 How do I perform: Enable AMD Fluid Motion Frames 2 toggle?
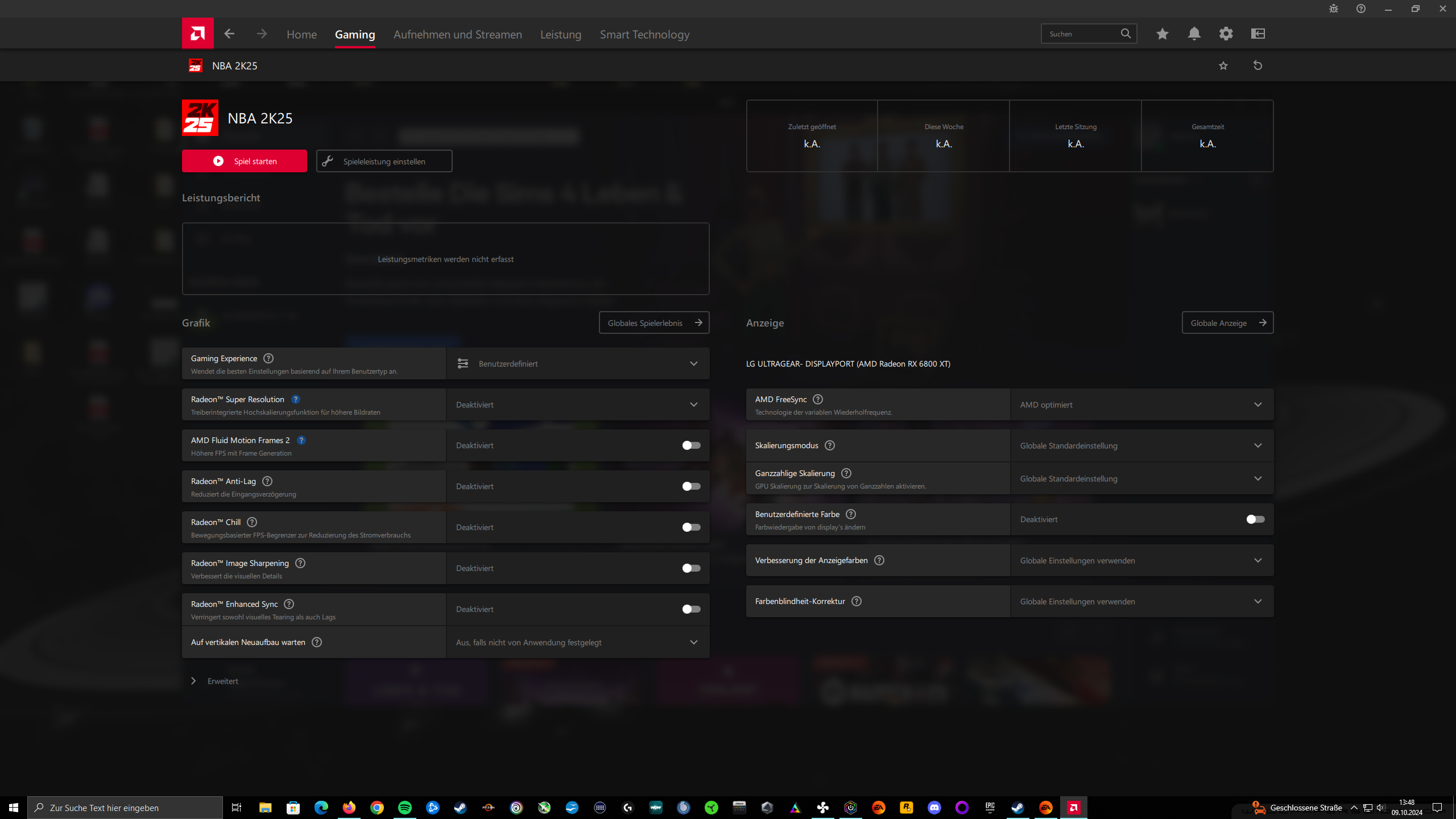tap(691, 445)
